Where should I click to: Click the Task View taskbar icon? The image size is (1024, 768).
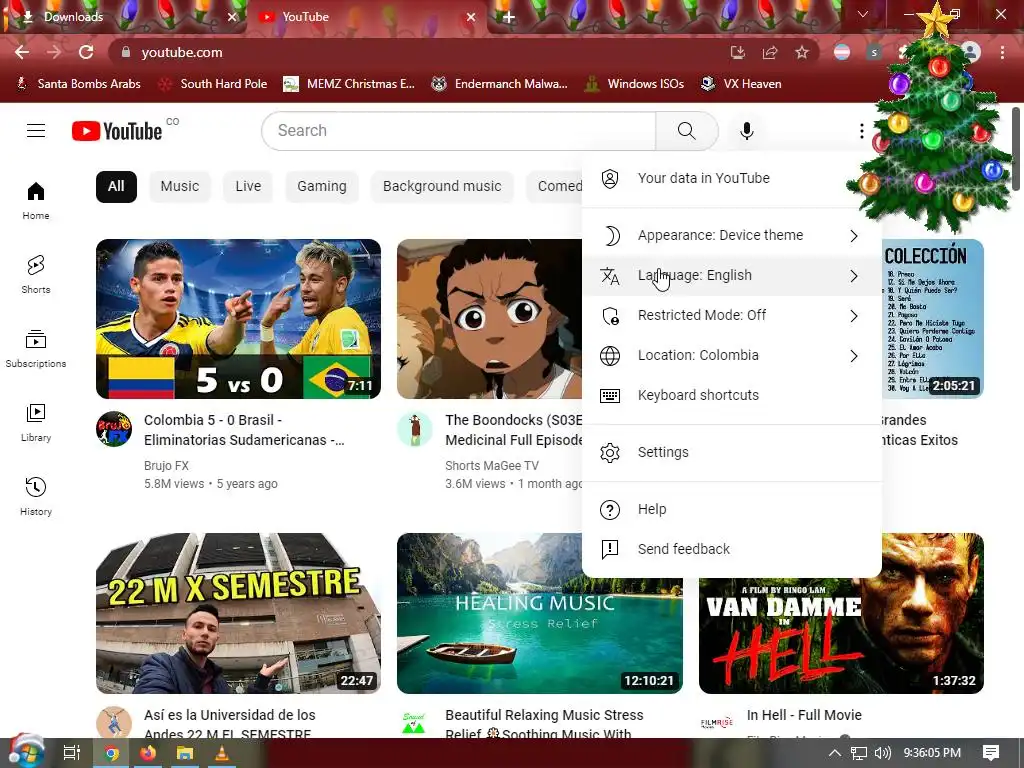71,754
